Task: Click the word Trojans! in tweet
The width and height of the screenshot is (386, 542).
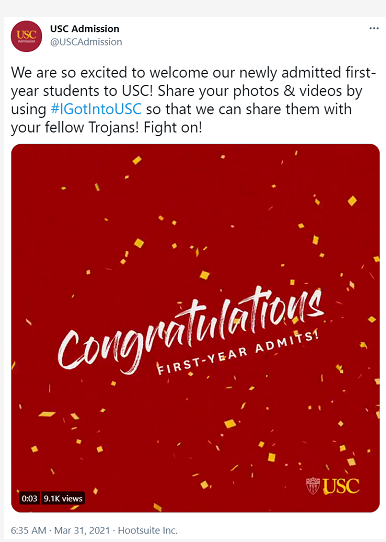Action: point(114,128)
